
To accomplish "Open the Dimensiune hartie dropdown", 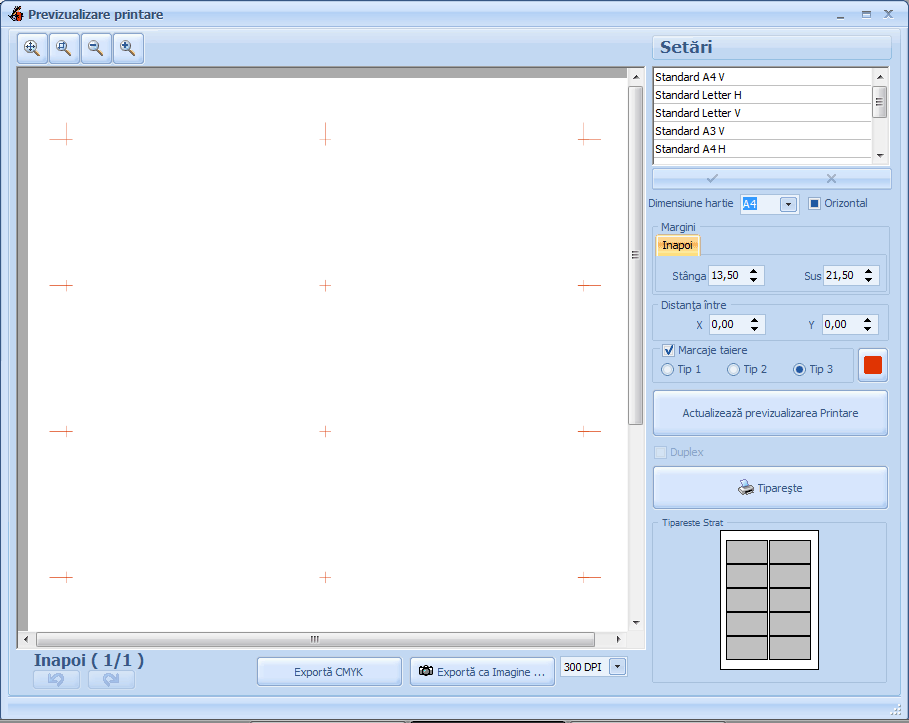I will click(x=788, y=204).
